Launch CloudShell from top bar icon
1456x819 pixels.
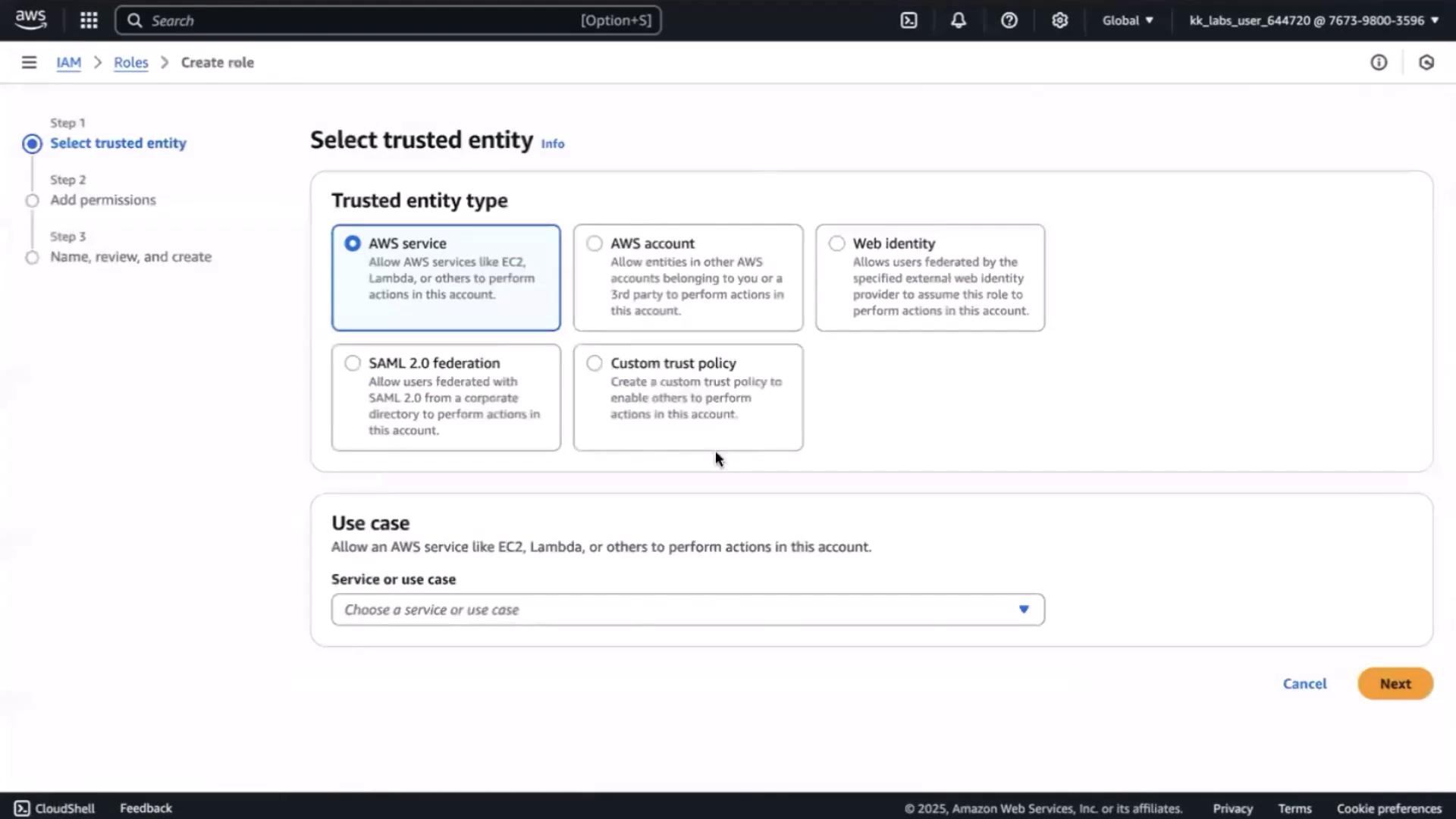click(908, 20)
